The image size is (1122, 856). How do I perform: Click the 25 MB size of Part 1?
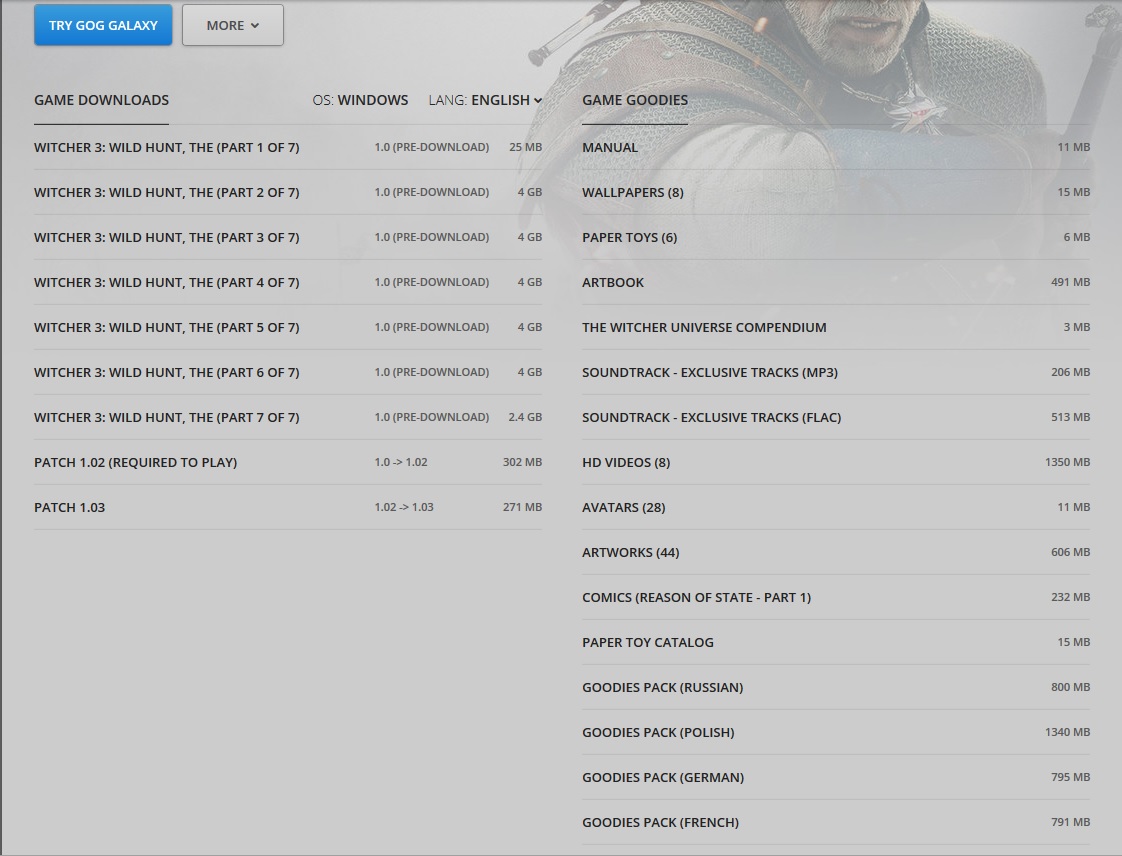pos(525,147)
